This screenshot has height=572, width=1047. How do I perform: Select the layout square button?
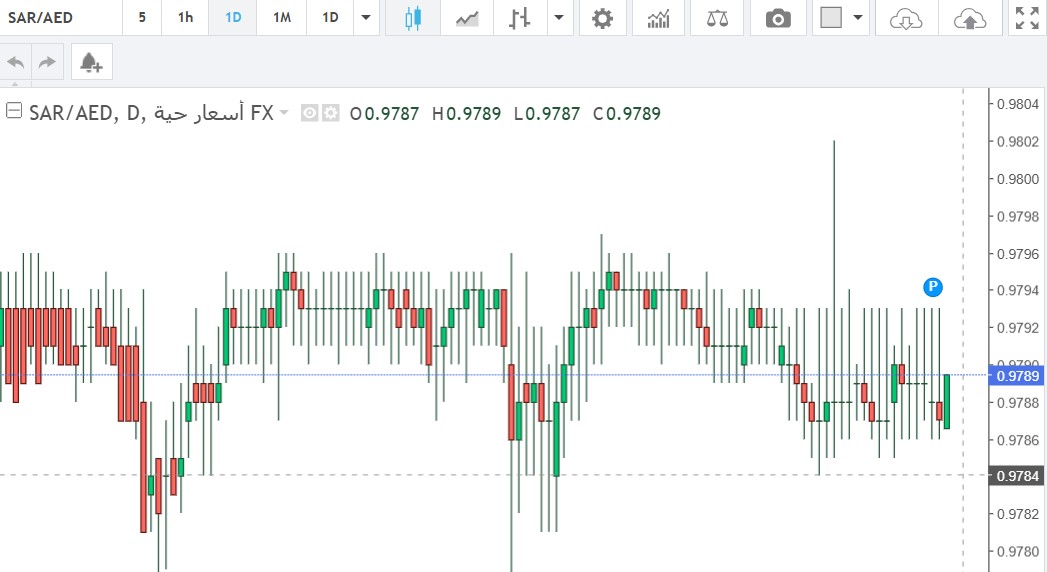point(831,17)
